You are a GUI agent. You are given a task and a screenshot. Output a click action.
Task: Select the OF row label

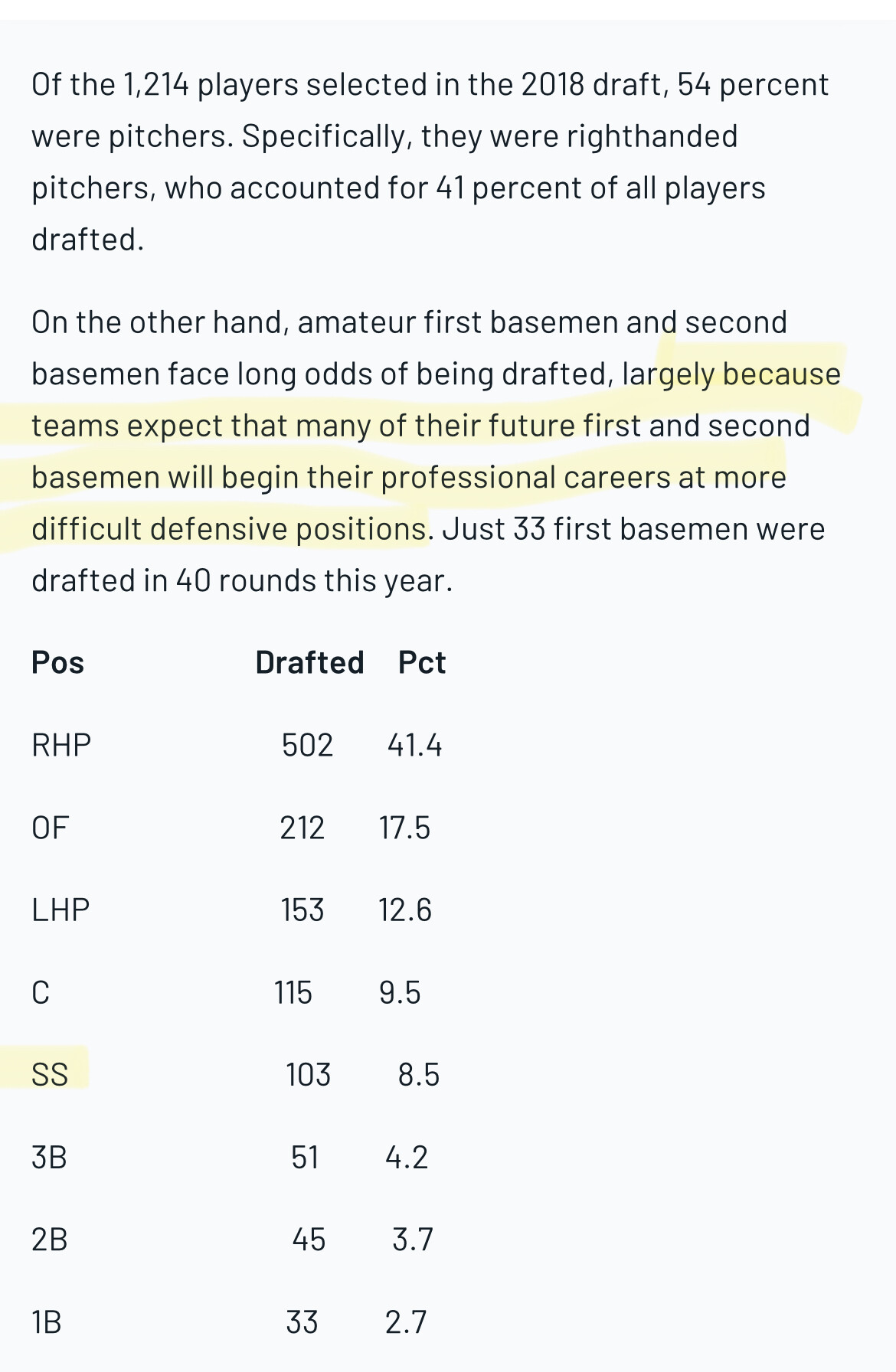(x=51, y=828)
